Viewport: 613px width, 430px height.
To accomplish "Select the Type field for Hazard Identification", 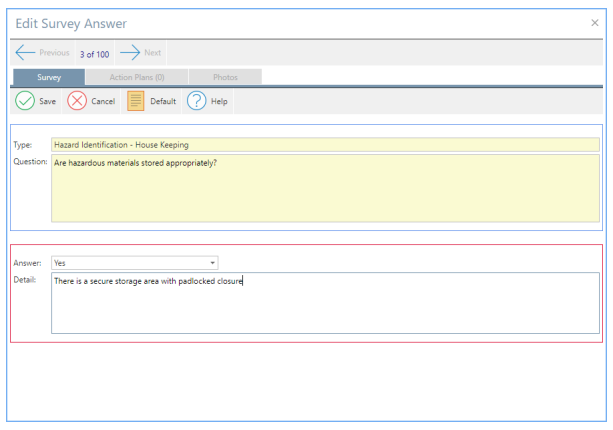I will point(325,144).
